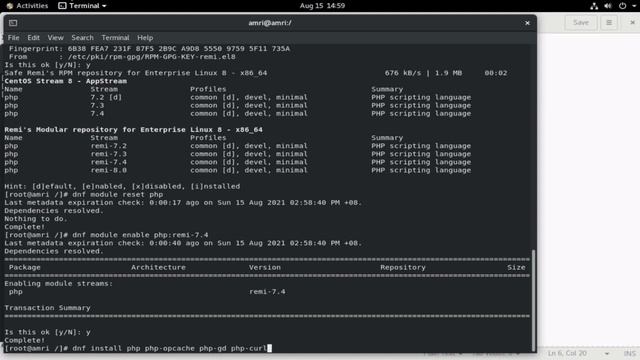The height and width of the screenshot is (360, 640).
Task: Click the 'remi-8.0' stream row
Action: coord(238,170)
